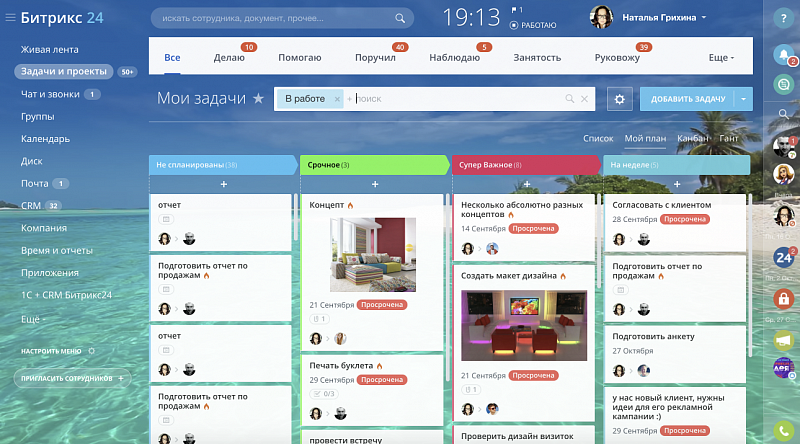The width and height of the screenshot is (800, 444).
Task: Click the ДОБАВИТЬ ЗАДАЧУ button
Action: click(687, 99)
